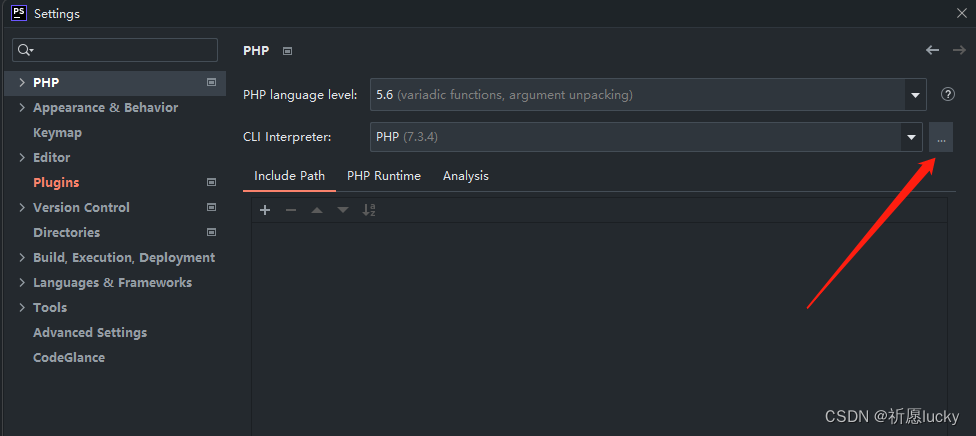This screenshot has width=976, height=436.
Task: Select Keymap in settings tree
Action: click(57, 133)
